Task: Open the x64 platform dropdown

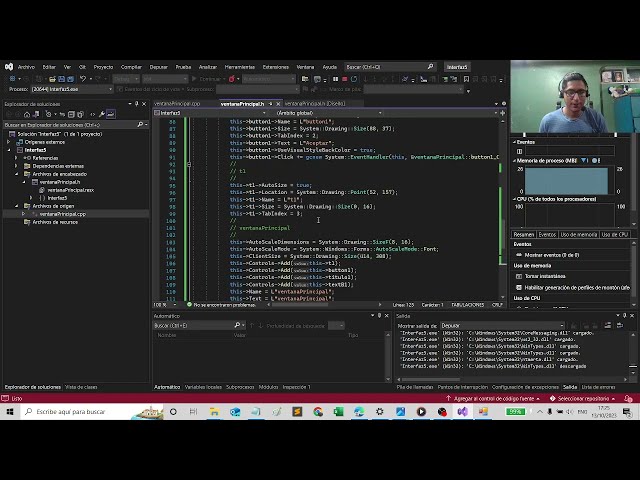Action: click(x=165, y=79)
